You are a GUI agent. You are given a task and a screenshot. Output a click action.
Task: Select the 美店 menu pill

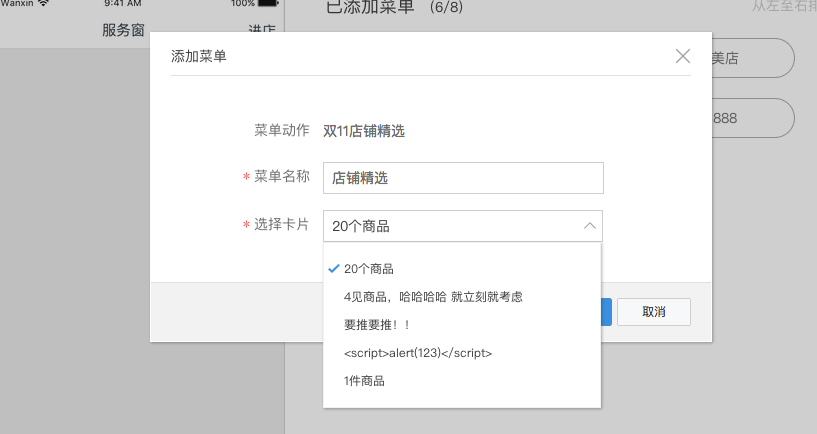coord(750,58)
